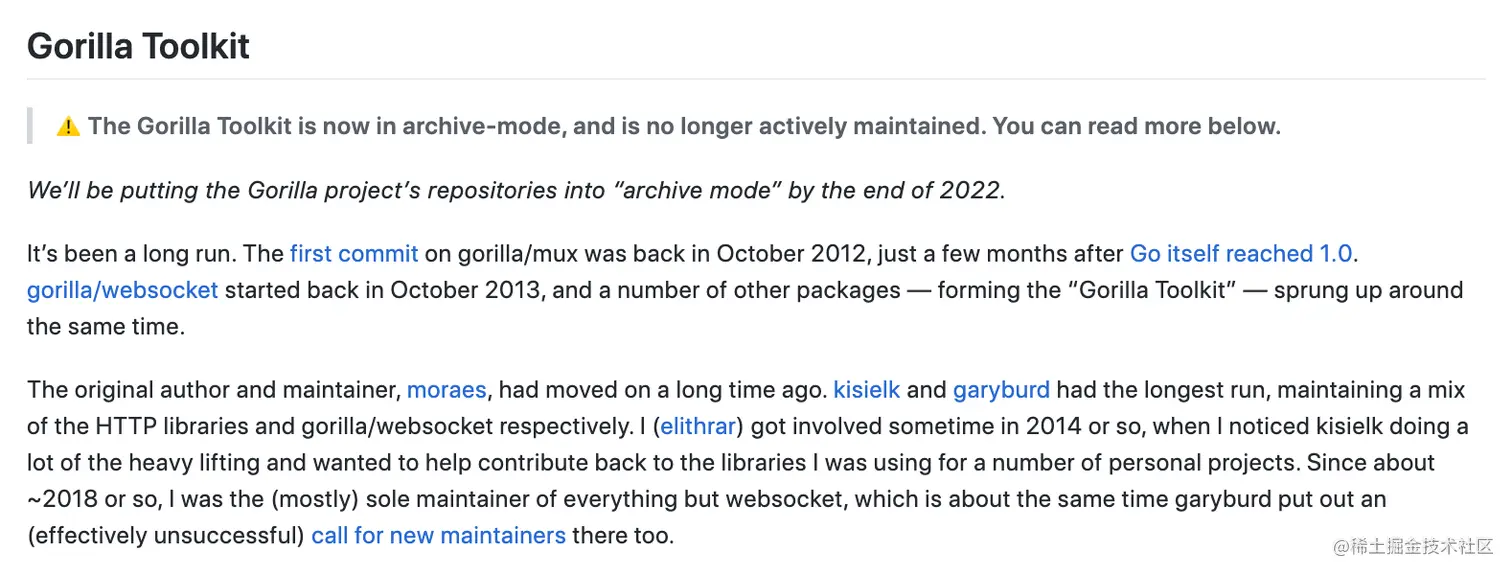Click the italic "end of 2022" sentence
1512x575 pixels.
[x=516, y=190]
